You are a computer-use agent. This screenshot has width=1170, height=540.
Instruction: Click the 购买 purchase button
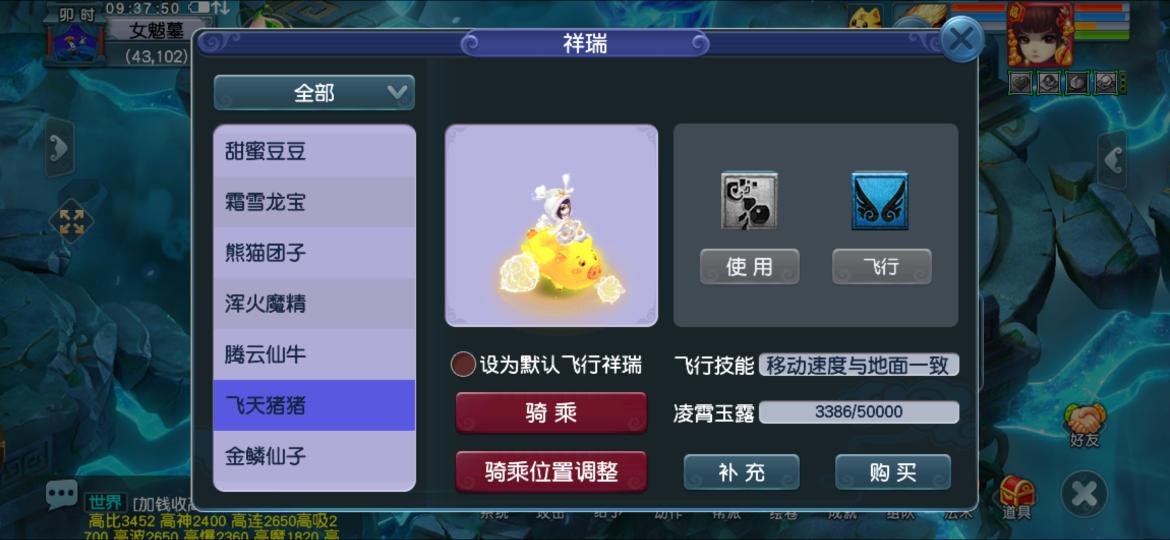tap(892, 472)
